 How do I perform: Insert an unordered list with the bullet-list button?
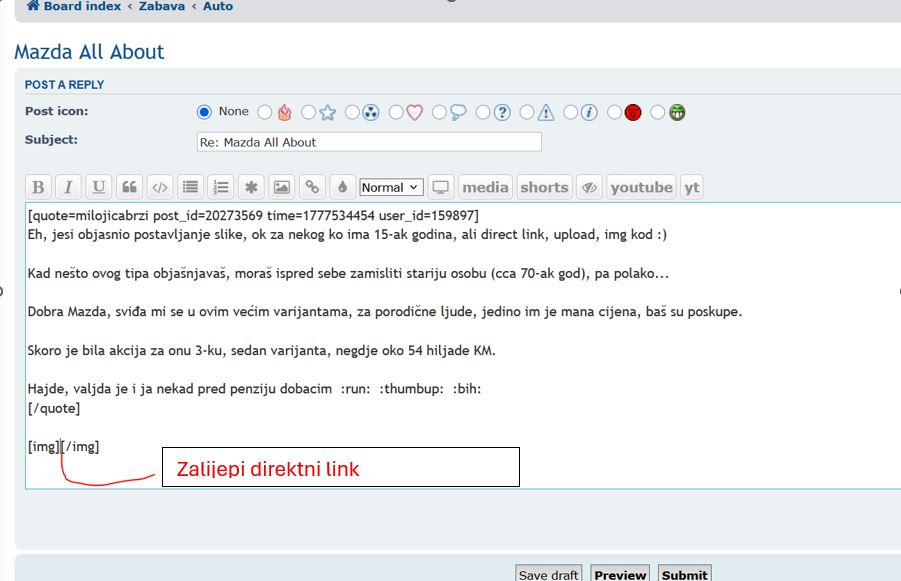click(190, 187)
